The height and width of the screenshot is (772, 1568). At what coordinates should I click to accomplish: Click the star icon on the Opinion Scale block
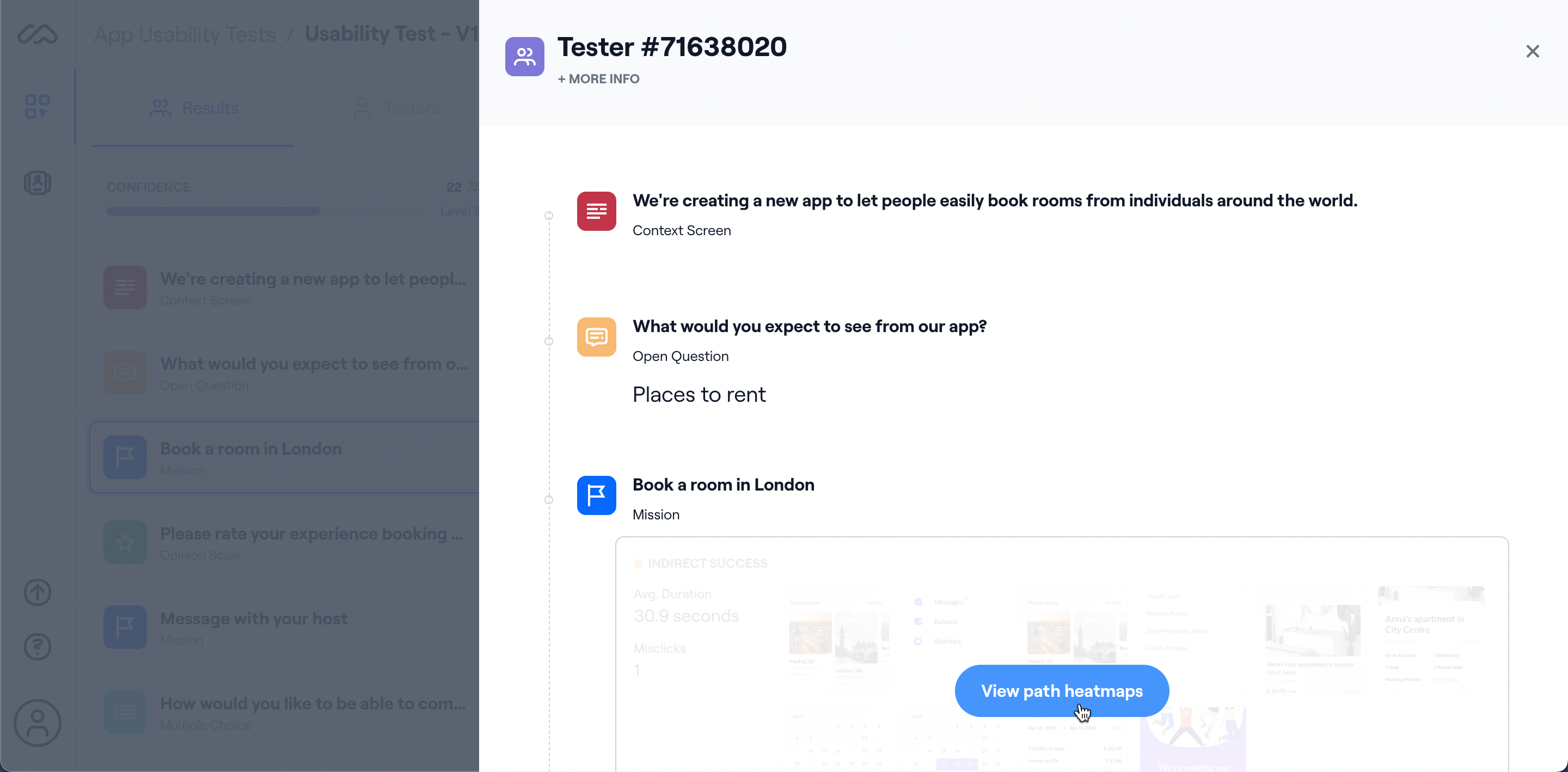(x=125, y=542)
